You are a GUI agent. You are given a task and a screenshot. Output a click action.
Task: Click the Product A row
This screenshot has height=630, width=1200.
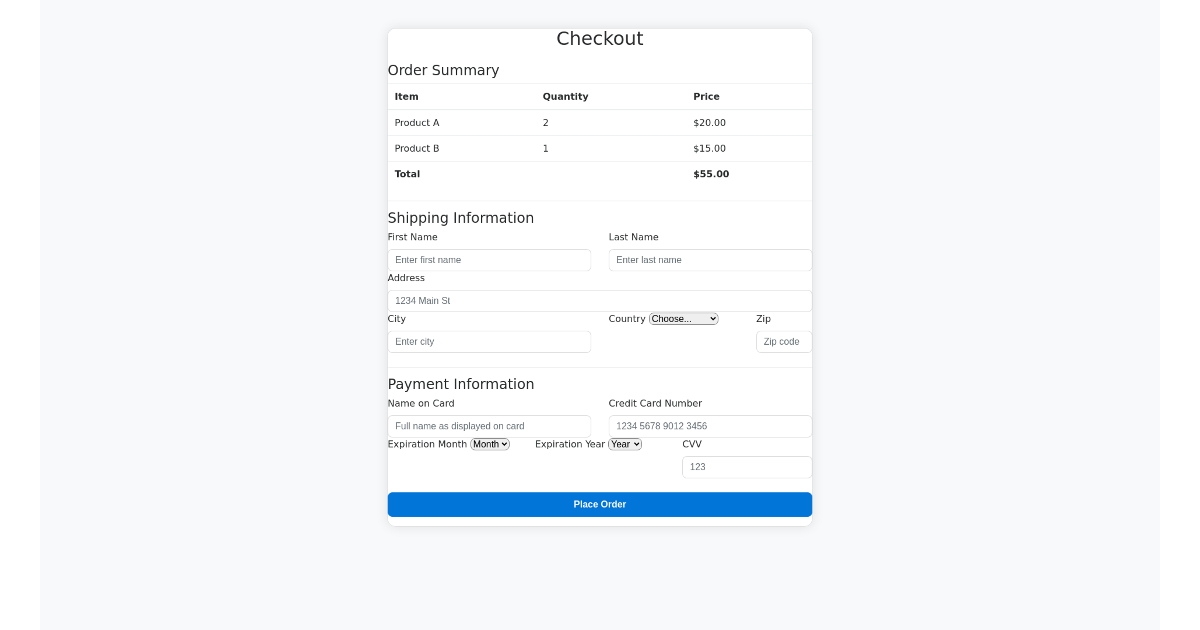(x=416, y=122)
